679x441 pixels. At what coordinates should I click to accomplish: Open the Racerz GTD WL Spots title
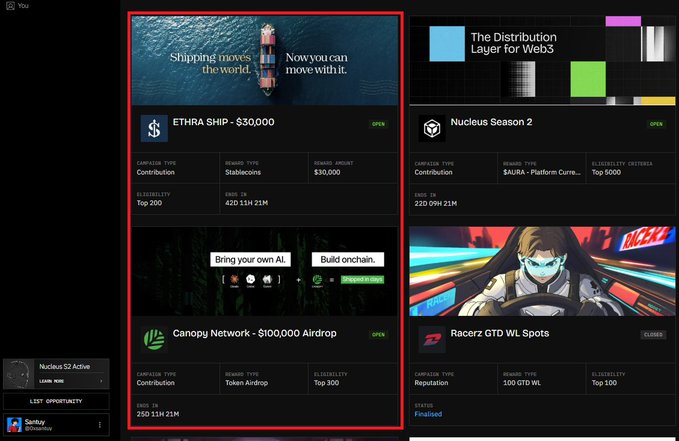click(x=500, y=333)
